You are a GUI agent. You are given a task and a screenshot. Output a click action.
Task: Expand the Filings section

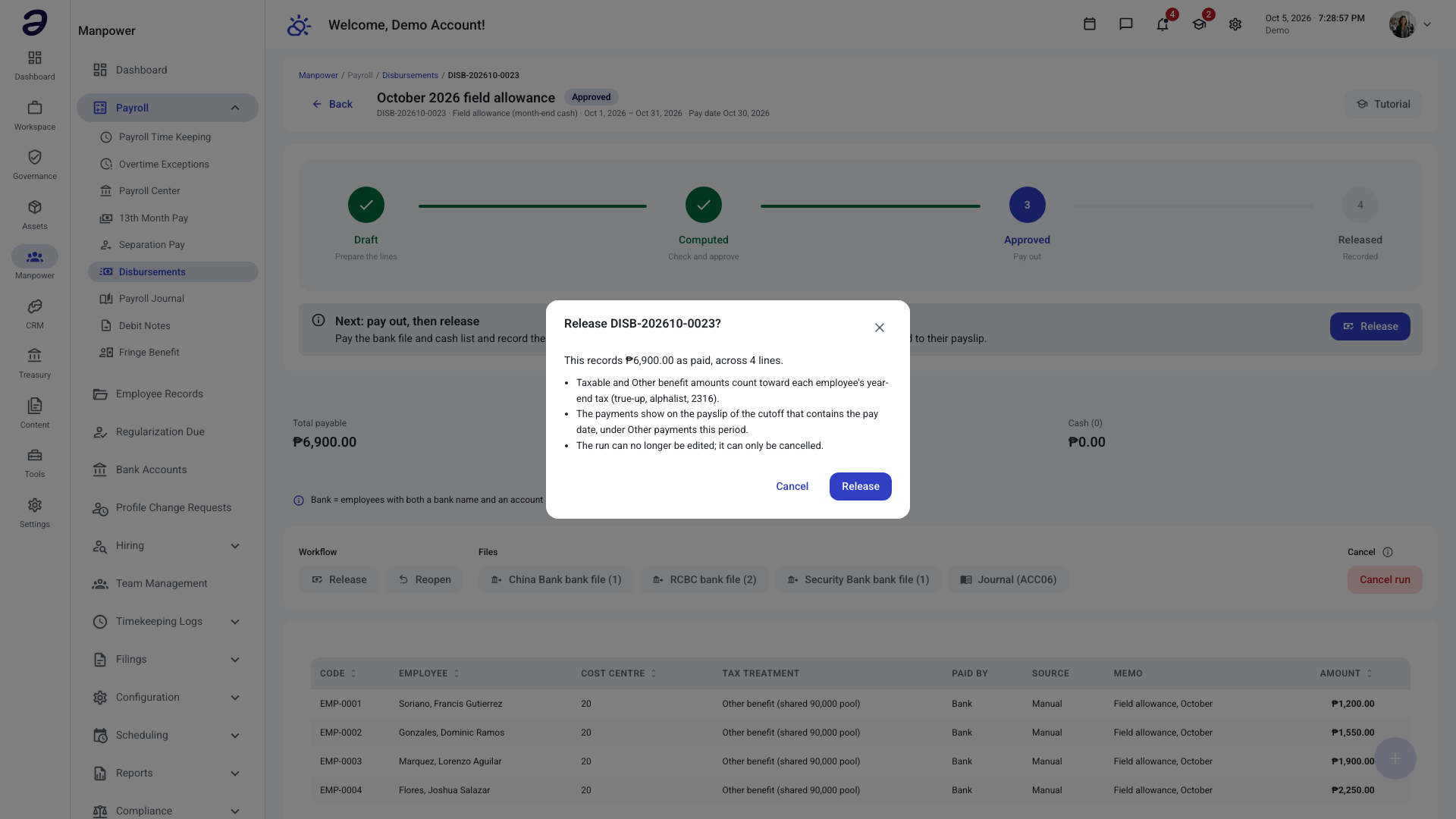pos(235,660)
